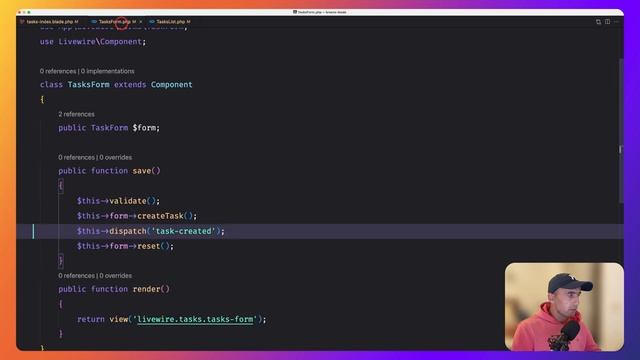The image size is (640, 360).
Task: Click the 'view' function call
Action: click(x=119, y=319)
